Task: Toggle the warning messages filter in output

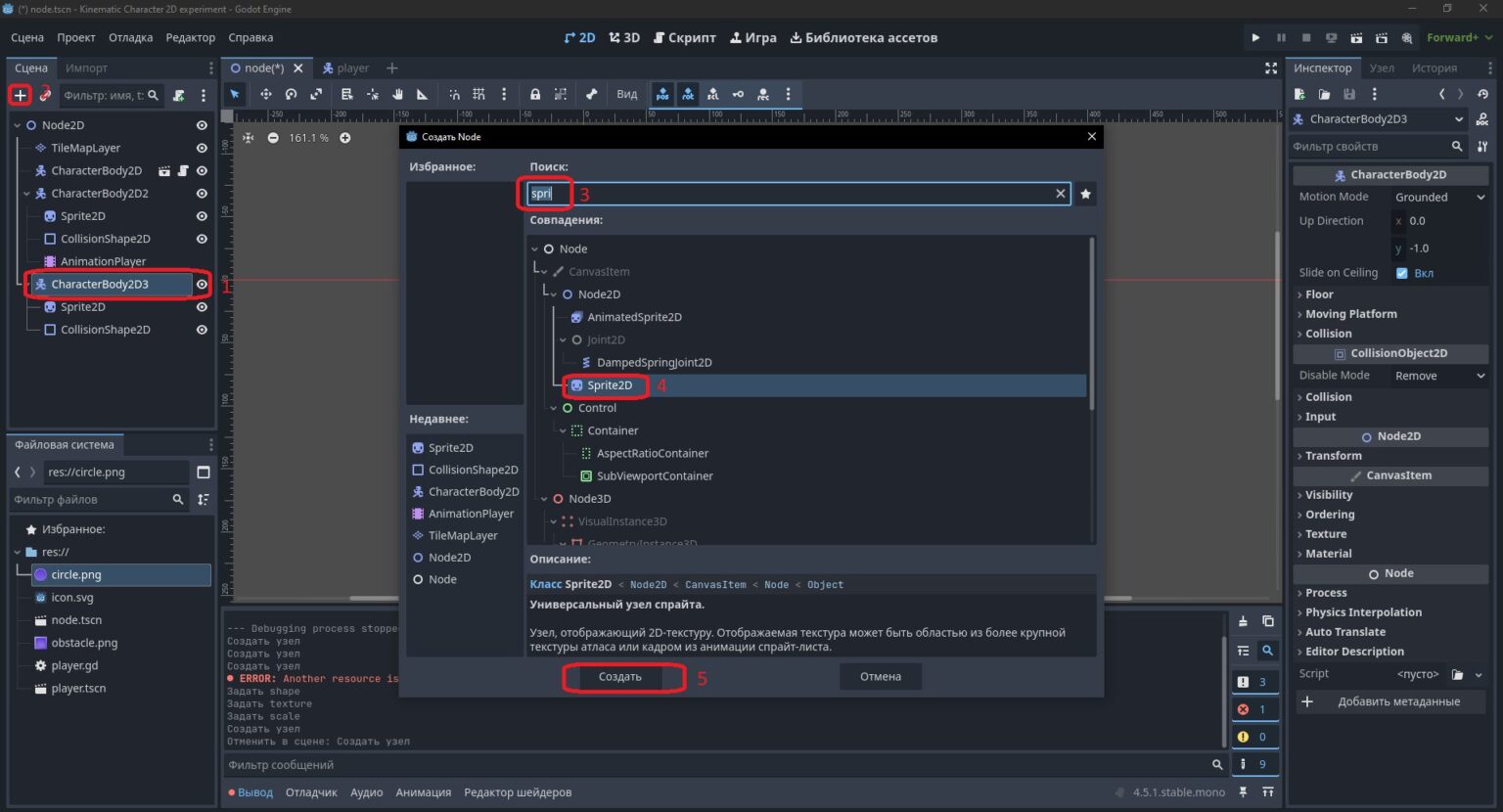Action: 1253,737
